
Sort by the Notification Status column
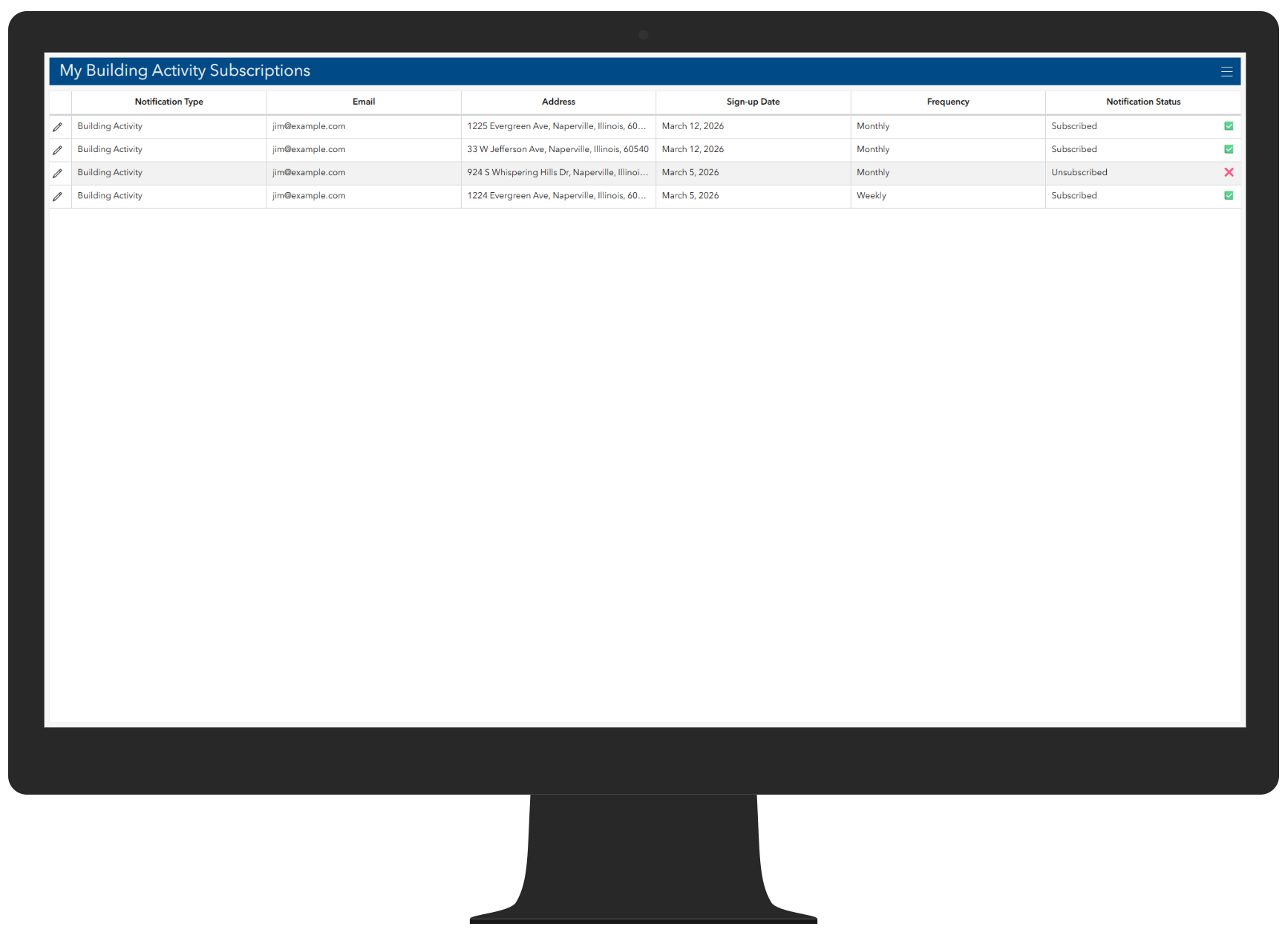(x=1143, y=102)
